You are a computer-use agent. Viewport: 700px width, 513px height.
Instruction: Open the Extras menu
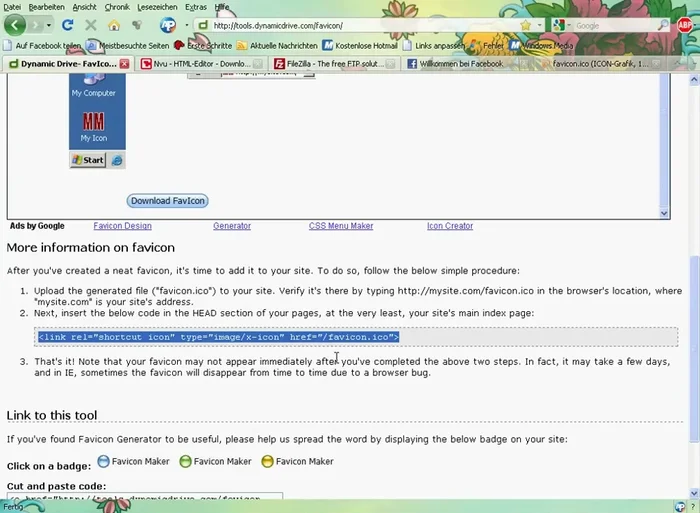coord(196,7)
